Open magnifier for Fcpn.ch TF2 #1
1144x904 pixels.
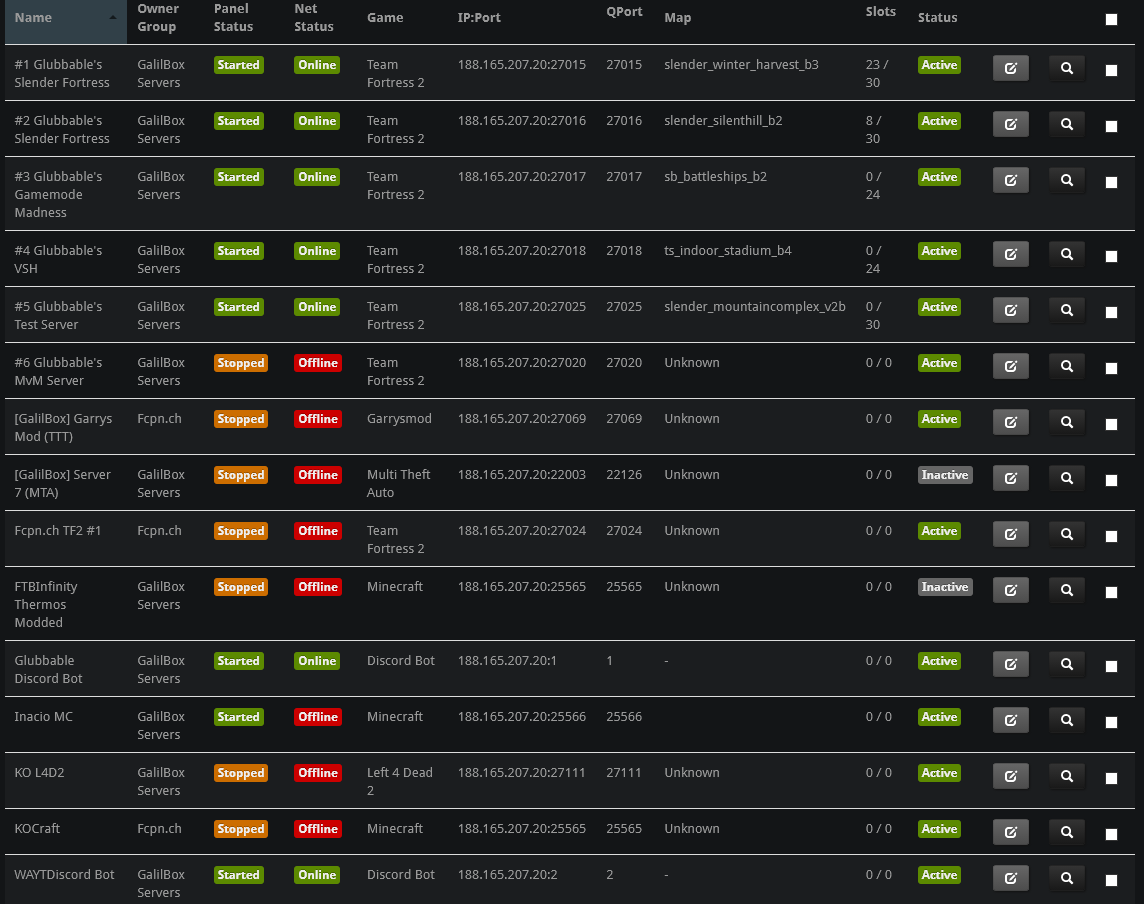pyautogui.click(x=1067, y=534)
